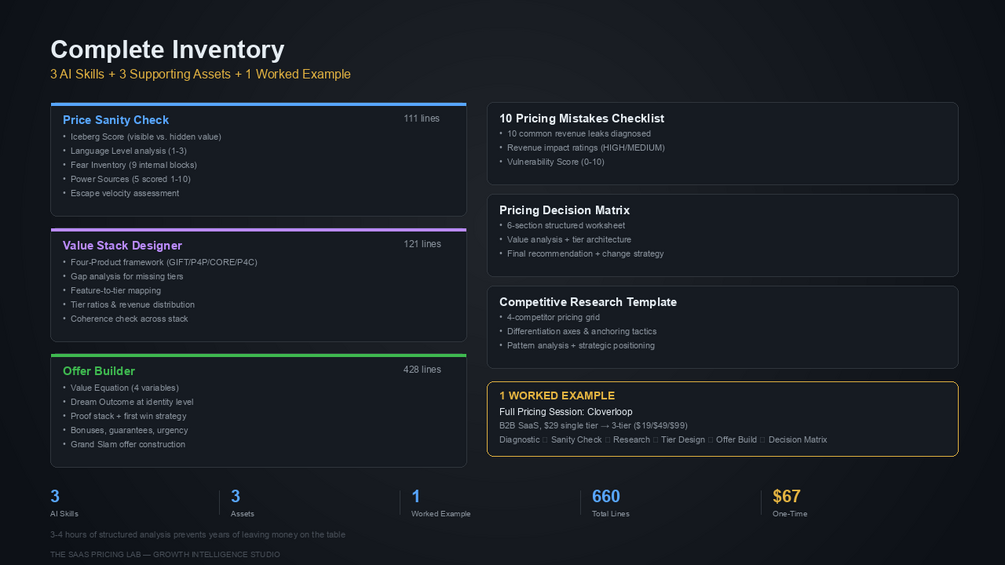Click the 111 lines count label
1005x565 pixels.
pos(421,118)
